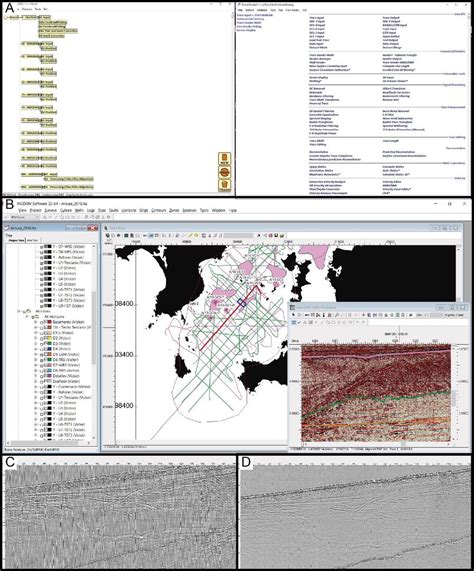Click the Deconvolution module
474x571 pixels.
(x=319, y=152)
